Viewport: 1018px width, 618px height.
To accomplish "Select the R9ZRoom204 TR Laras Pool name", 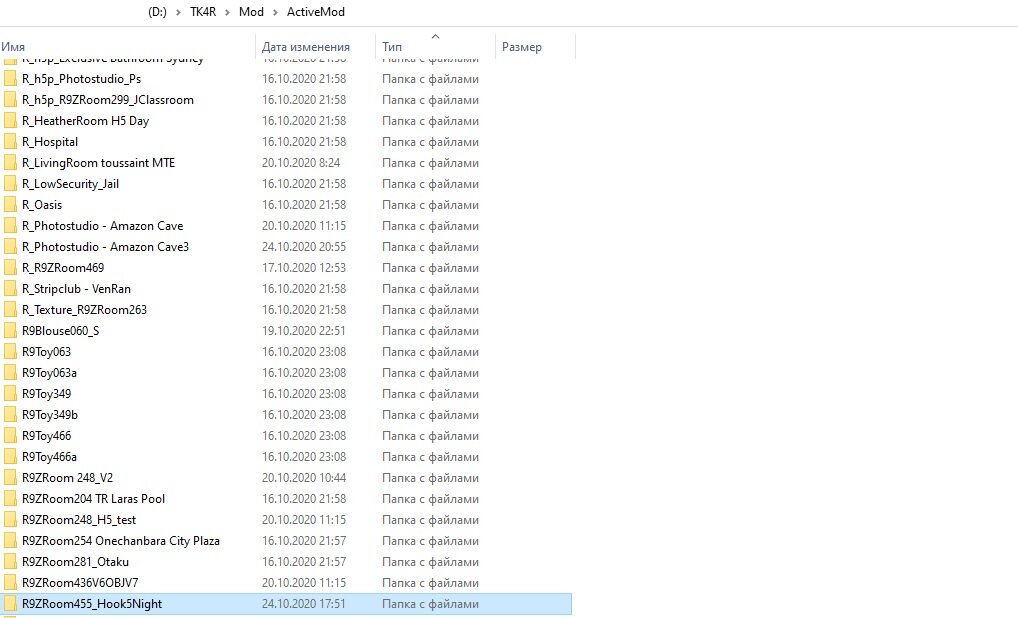I will (x=93, y=499).
